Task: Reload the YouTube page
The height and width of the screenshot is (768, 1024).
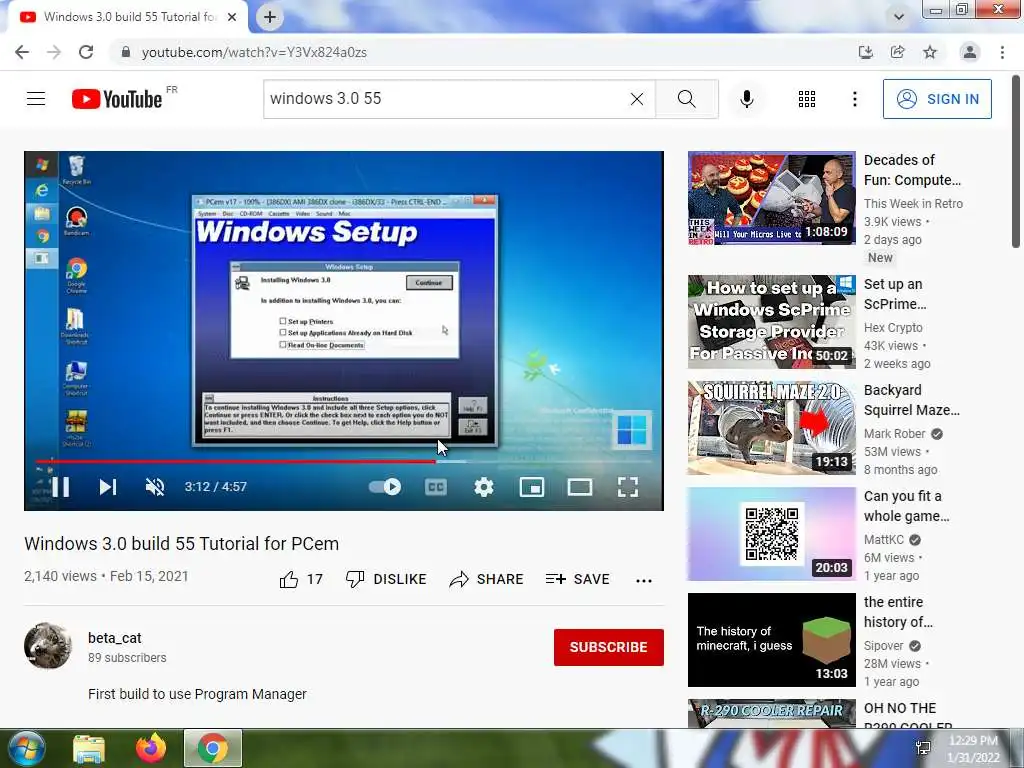Action: (x=86, y=52)
